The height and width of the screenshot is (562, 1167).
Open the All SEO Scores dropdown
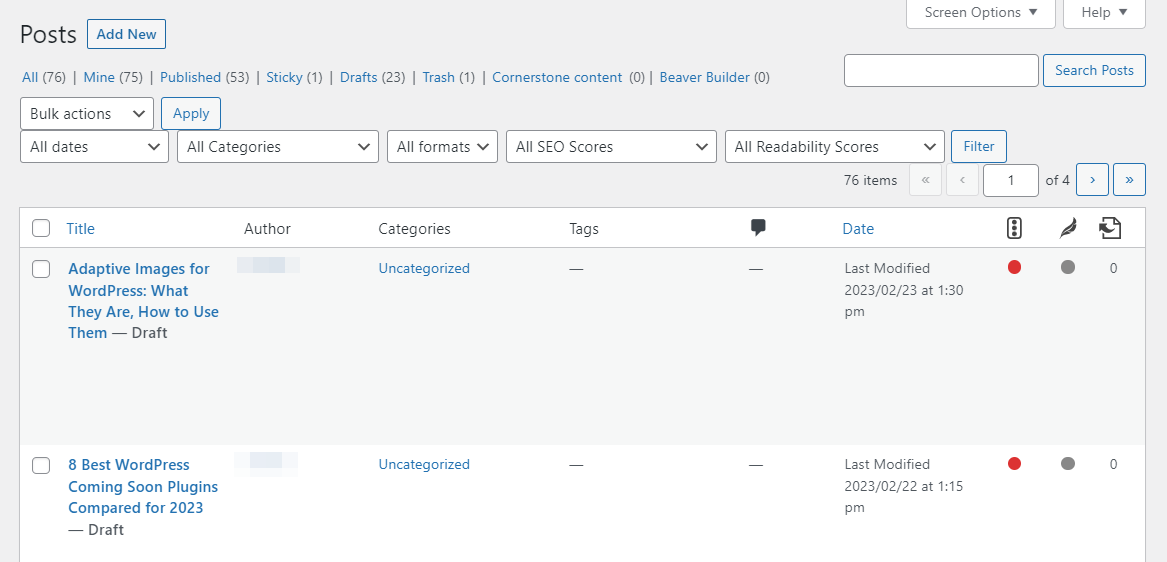point(611,147)
